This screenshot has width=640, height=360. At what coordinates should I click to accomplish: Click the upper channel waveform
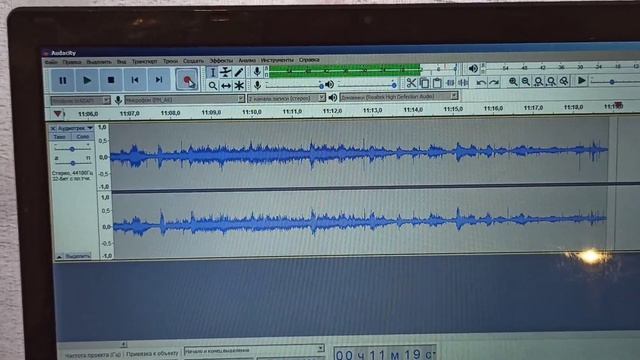coord(359,153)
